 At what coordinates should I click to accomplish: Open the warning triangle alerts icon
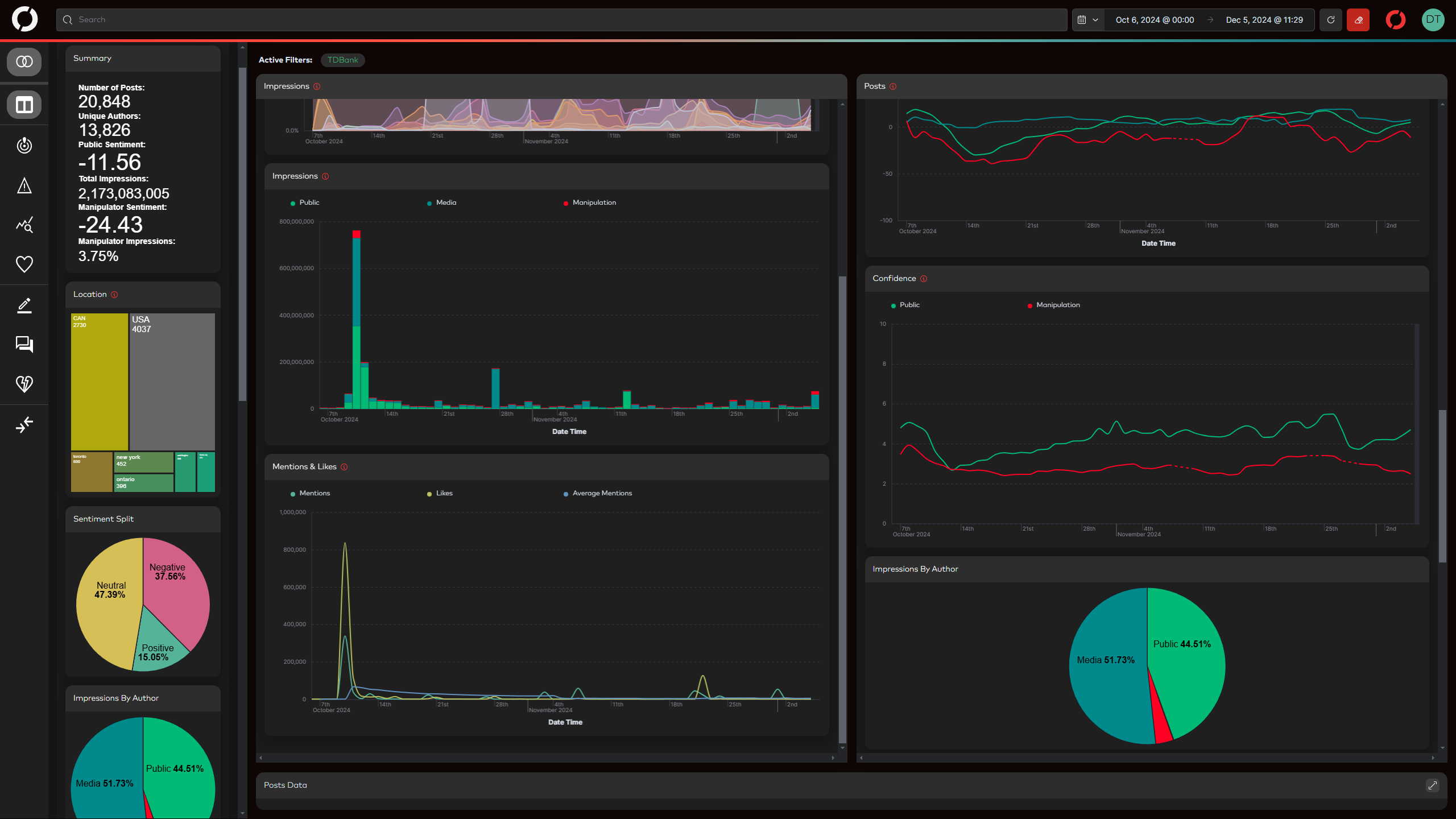coord(24,185)
